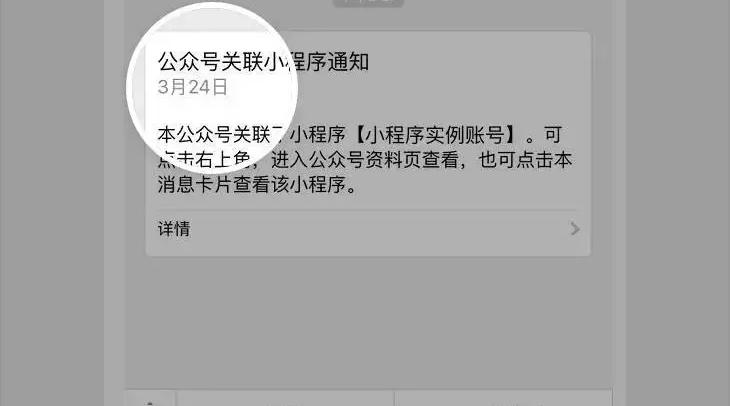Screen dimensions: 730x406
Task: Tap the 公众号关联小程序通知 card title
Action: tap(264, 62)
